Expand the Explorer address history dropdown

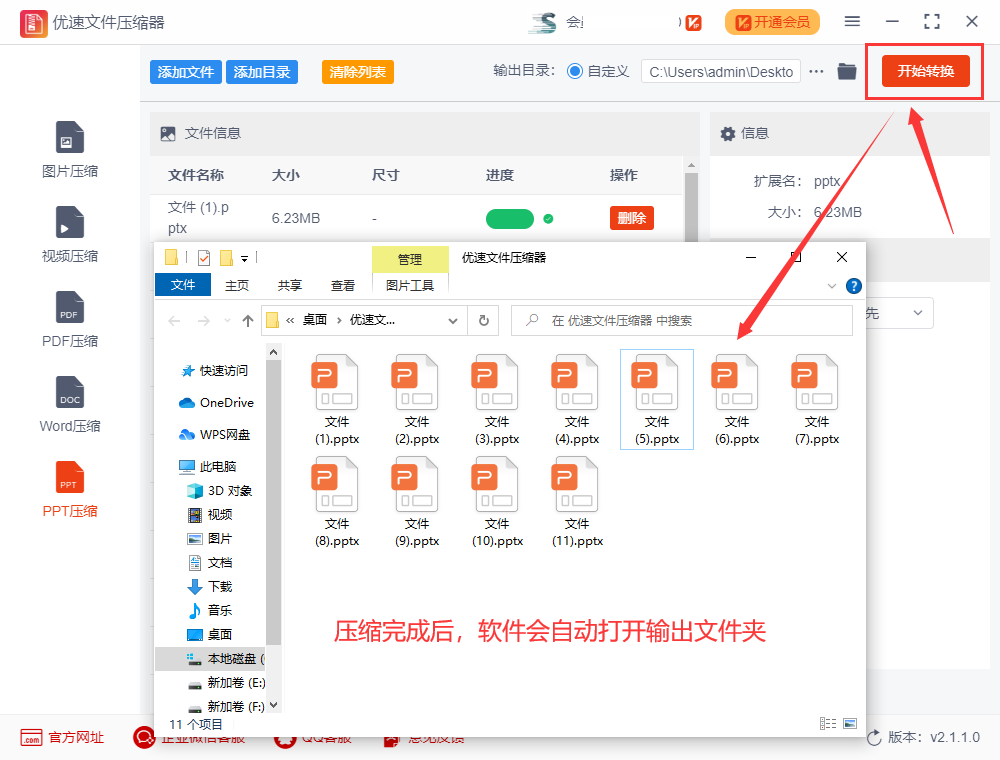(453, 321)
